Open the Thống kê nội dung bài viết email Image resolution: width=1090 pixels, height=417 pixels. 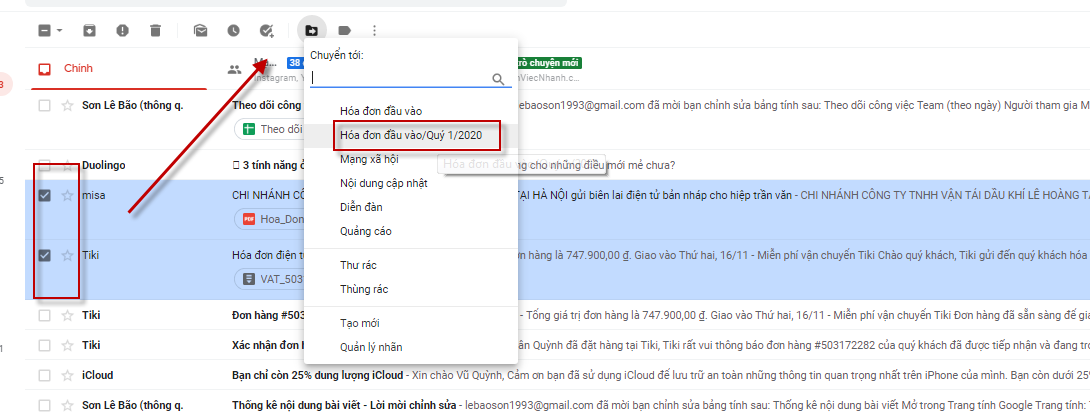tap(557, 405)
